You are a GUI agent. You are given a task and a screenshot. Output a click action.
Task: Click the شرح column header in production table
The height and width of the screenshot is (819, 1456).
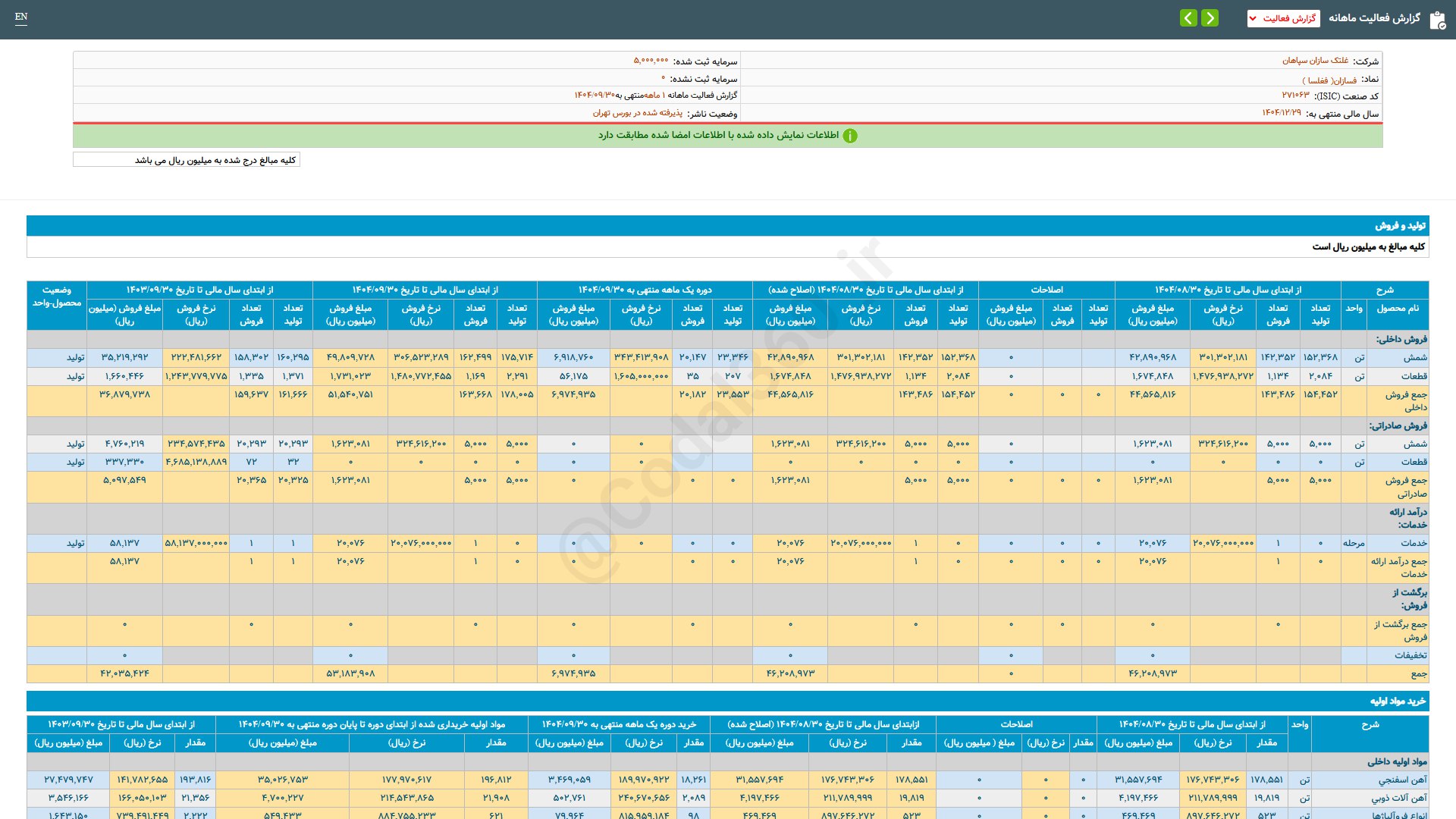pos(1385,290)
